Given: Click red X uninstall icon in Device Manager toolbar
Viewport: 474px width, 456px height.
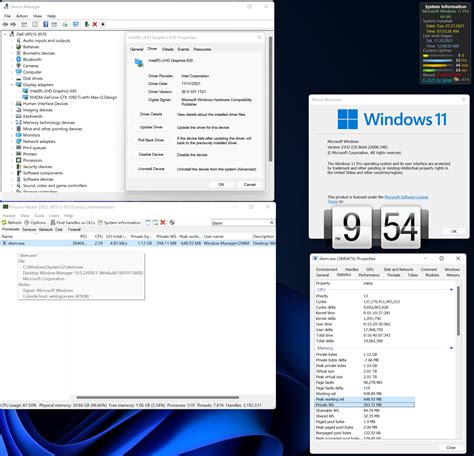Looking at the screenshot, I should (95, 24).
